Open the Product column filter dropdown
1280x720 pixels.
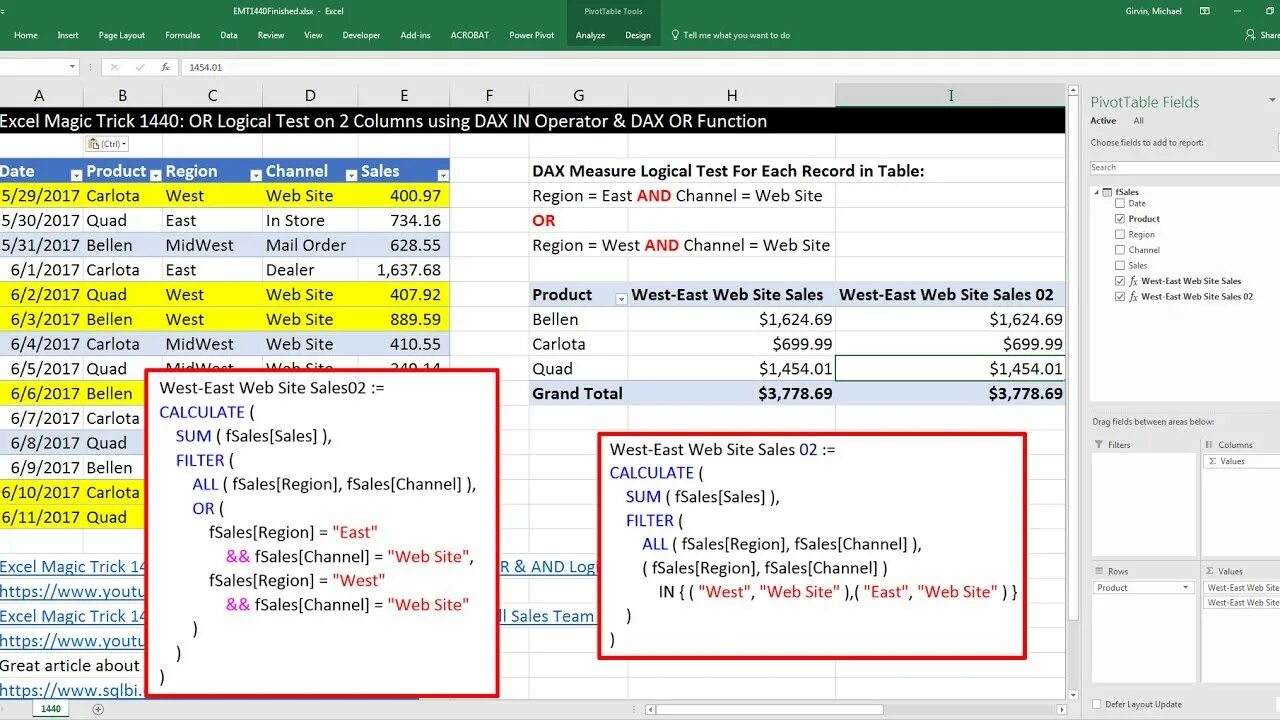(x=155, y=175)
